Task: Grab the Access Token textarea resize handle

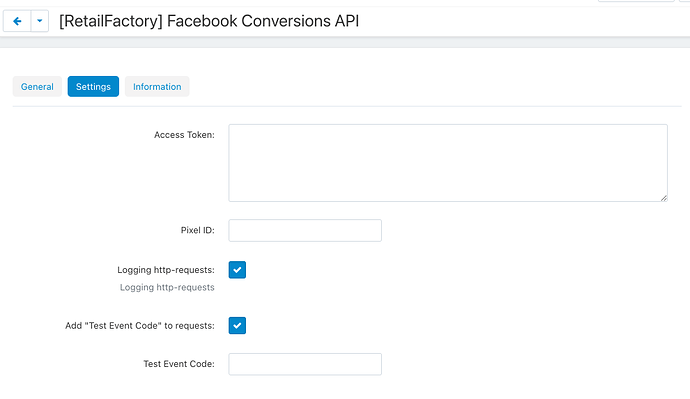Action: 664,198
